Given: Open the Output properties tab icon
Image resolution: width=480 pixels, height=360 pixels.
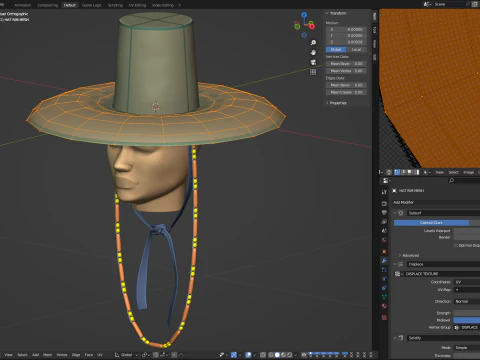Looking at the screenshot, I should click(384, 212).
